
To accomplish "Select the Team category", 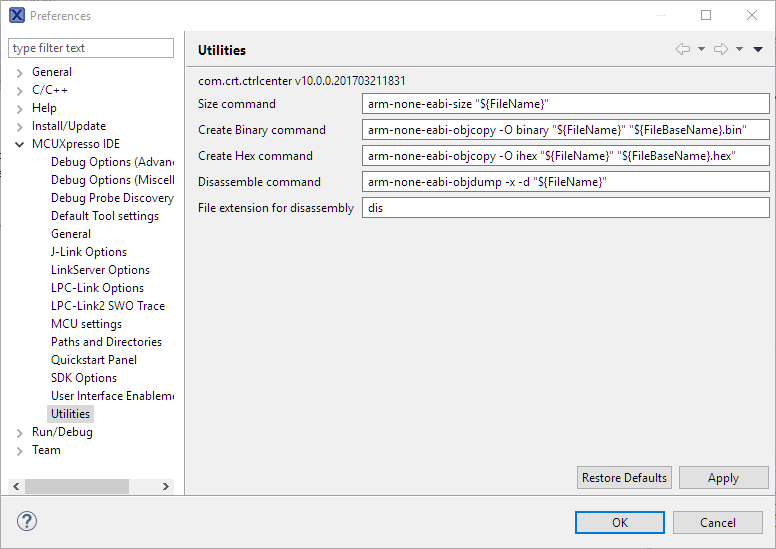I will point(46,449).
